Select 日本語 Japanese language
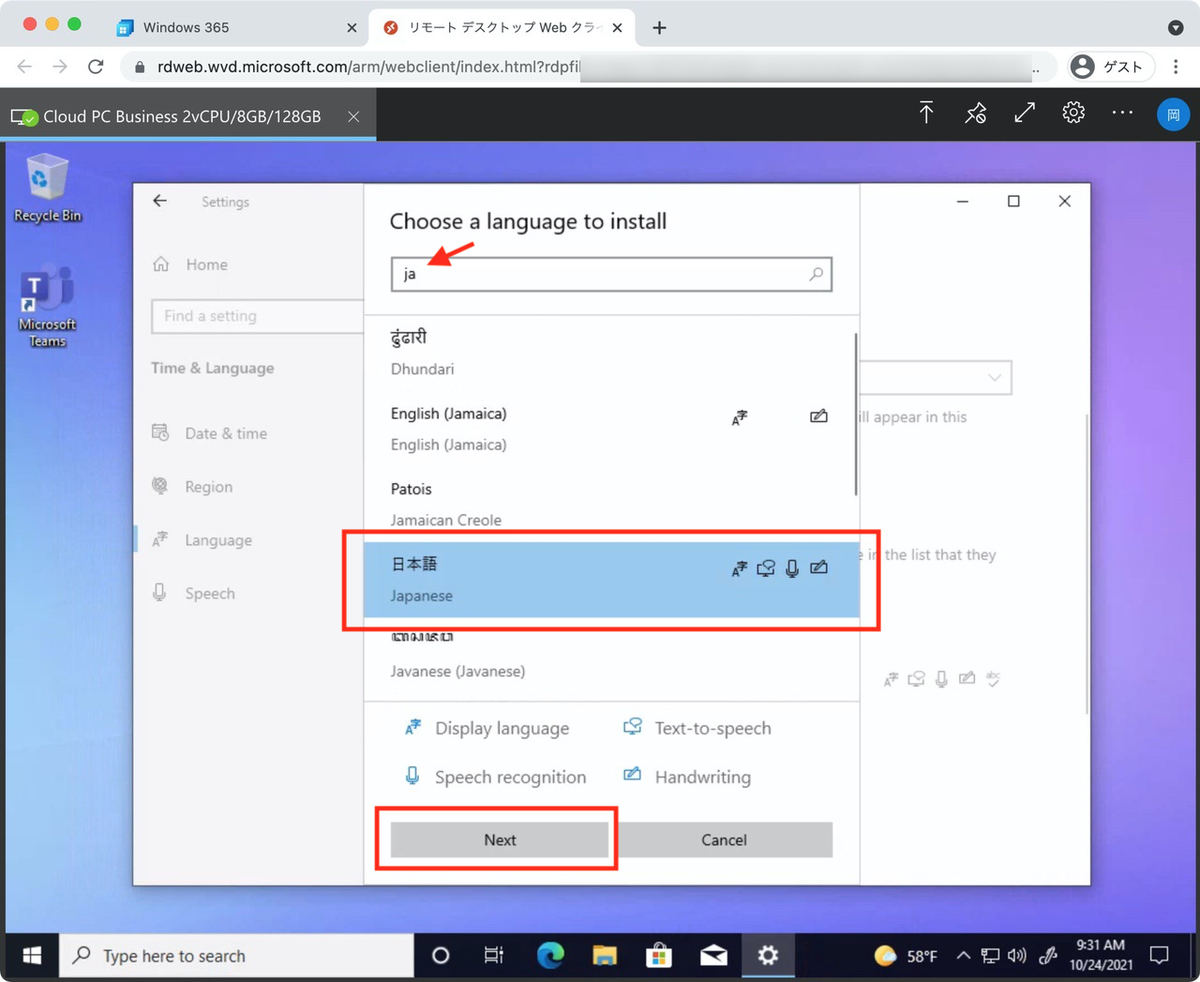This screenshot has width=1200, height=982. (611, 580)
